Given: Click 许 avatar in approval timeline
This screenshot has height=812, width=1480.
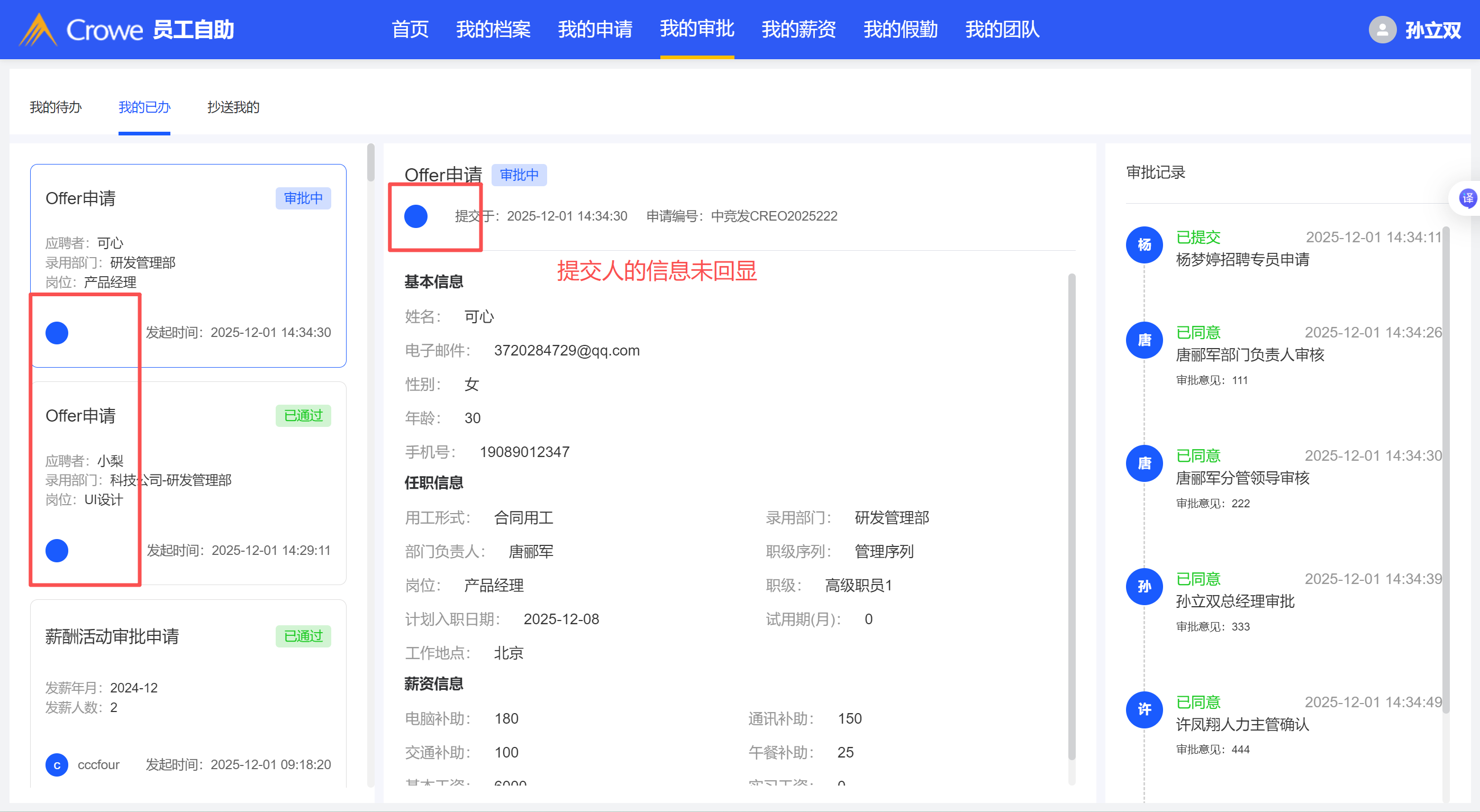Looking at the screenshot, I should point(1144,710).
